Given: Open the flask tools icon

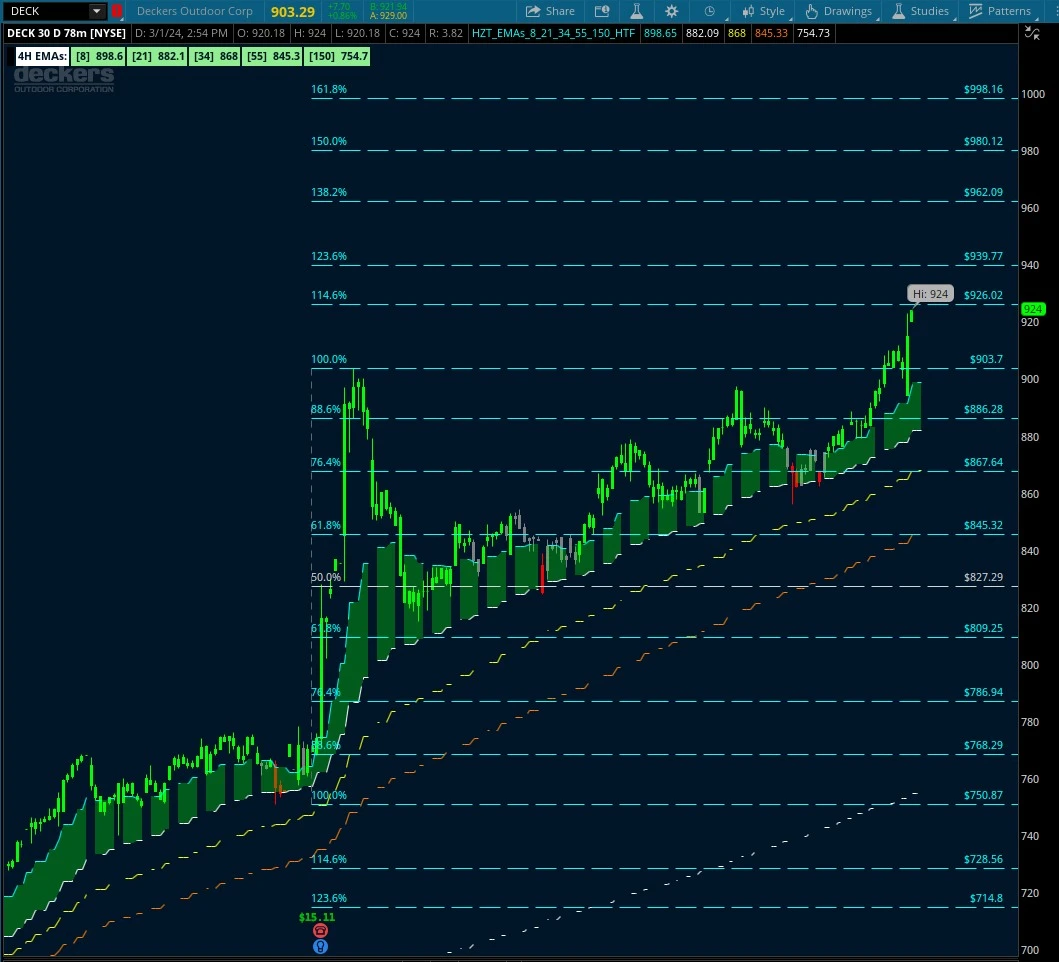Looking at the screenshot, I should 636,11.
